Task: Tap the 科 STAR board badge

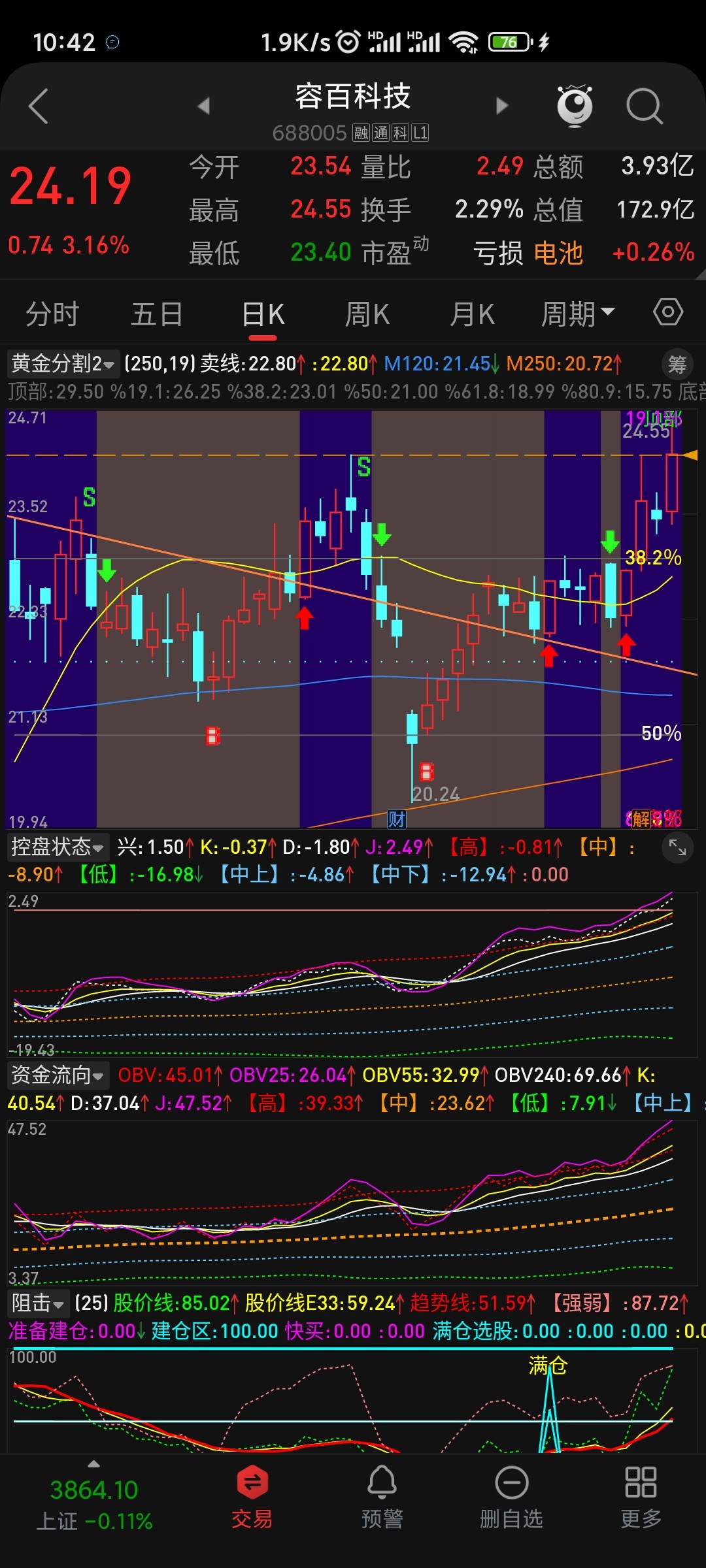Action: [x=400, y=133]
